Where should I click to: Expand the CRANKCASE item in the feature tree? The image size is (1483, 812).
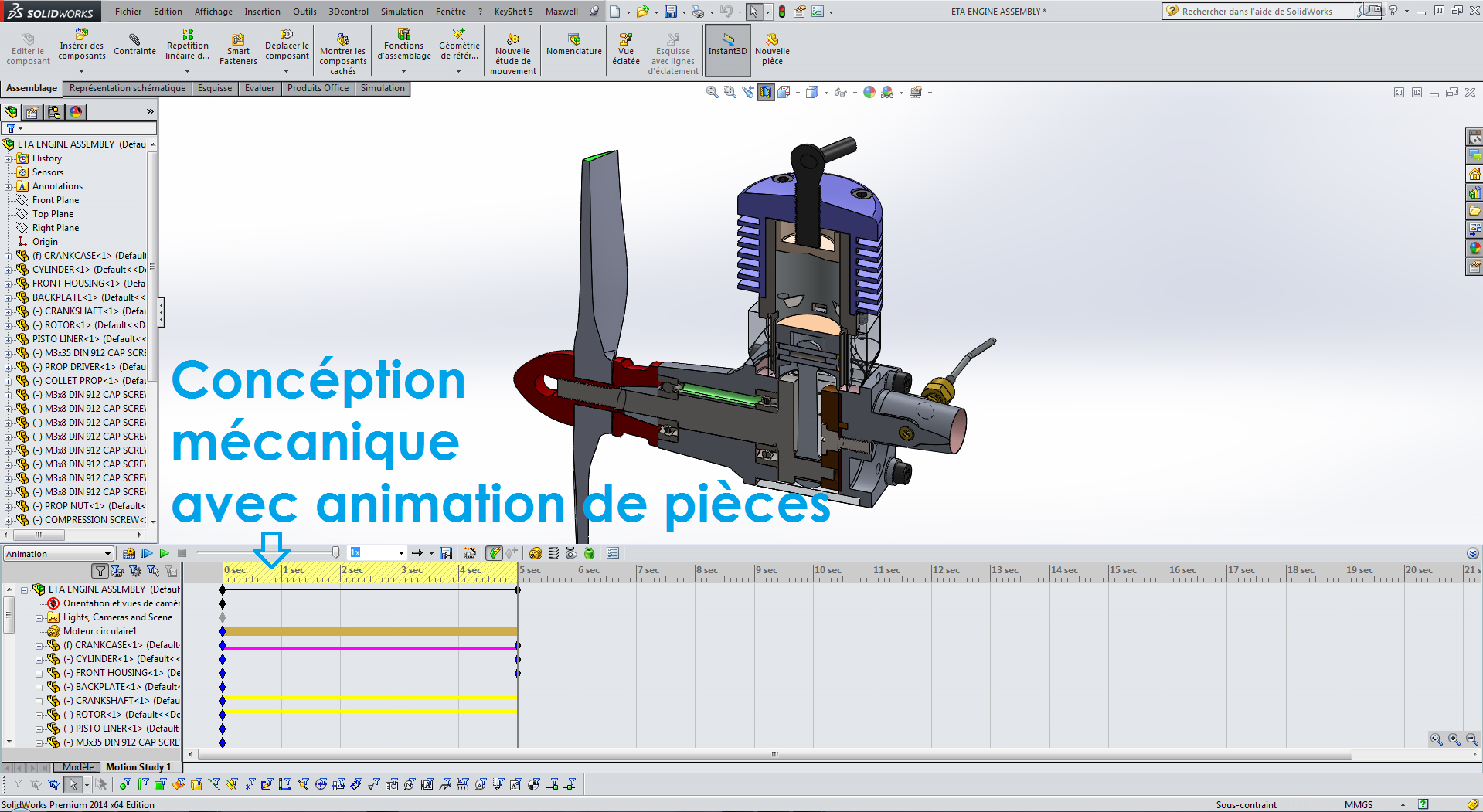point(6,255)
